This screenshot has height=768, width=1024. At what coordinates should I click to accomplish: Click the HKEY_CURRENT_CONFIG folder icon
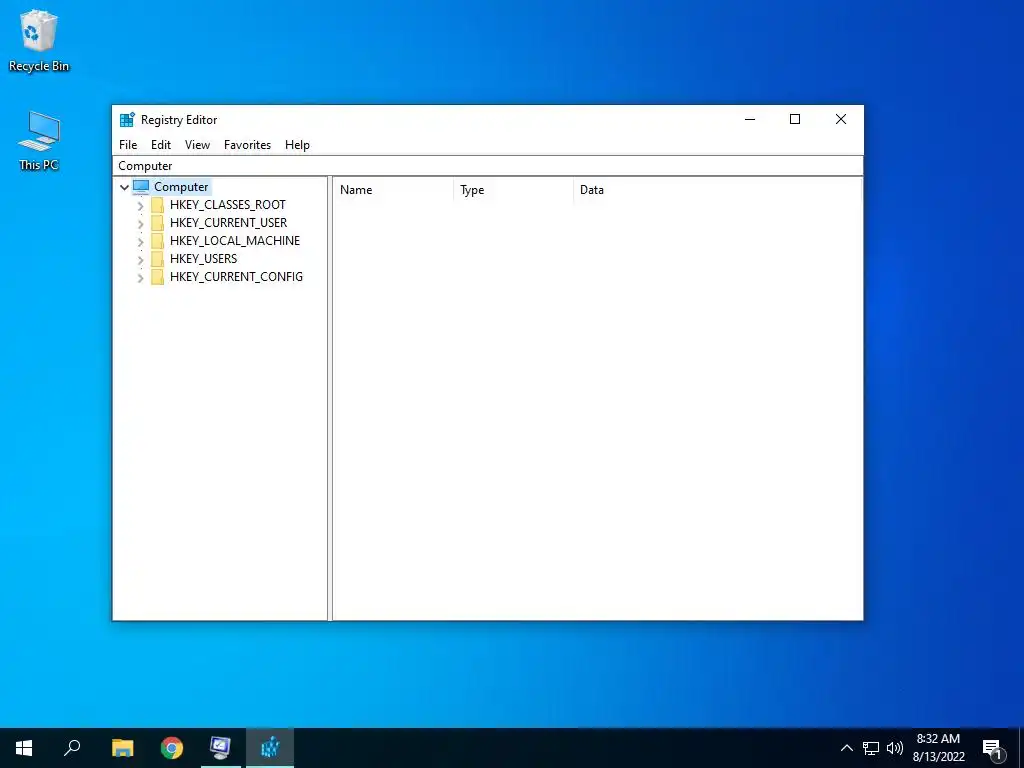click(x=157, y=277)
